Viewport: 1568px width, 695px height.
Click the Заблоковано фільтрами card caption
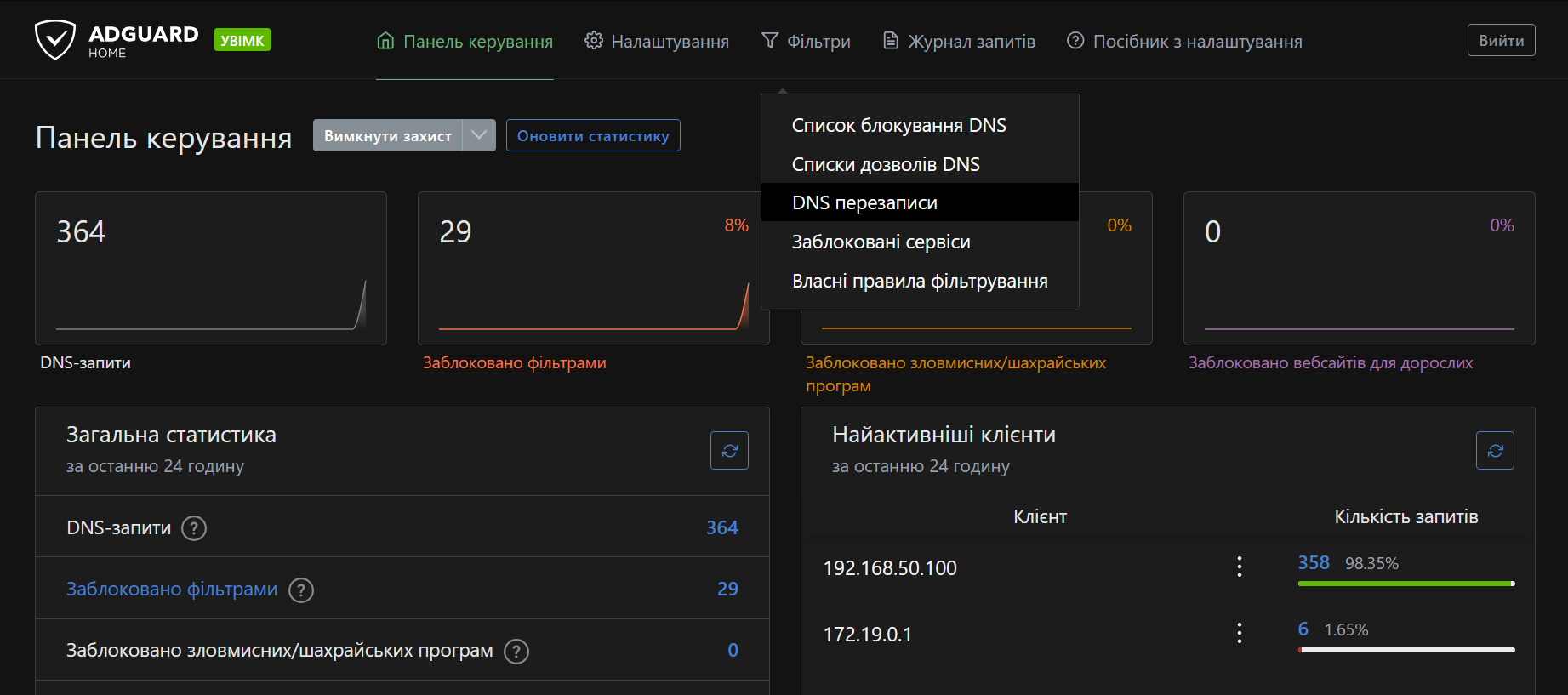[515, 362]
